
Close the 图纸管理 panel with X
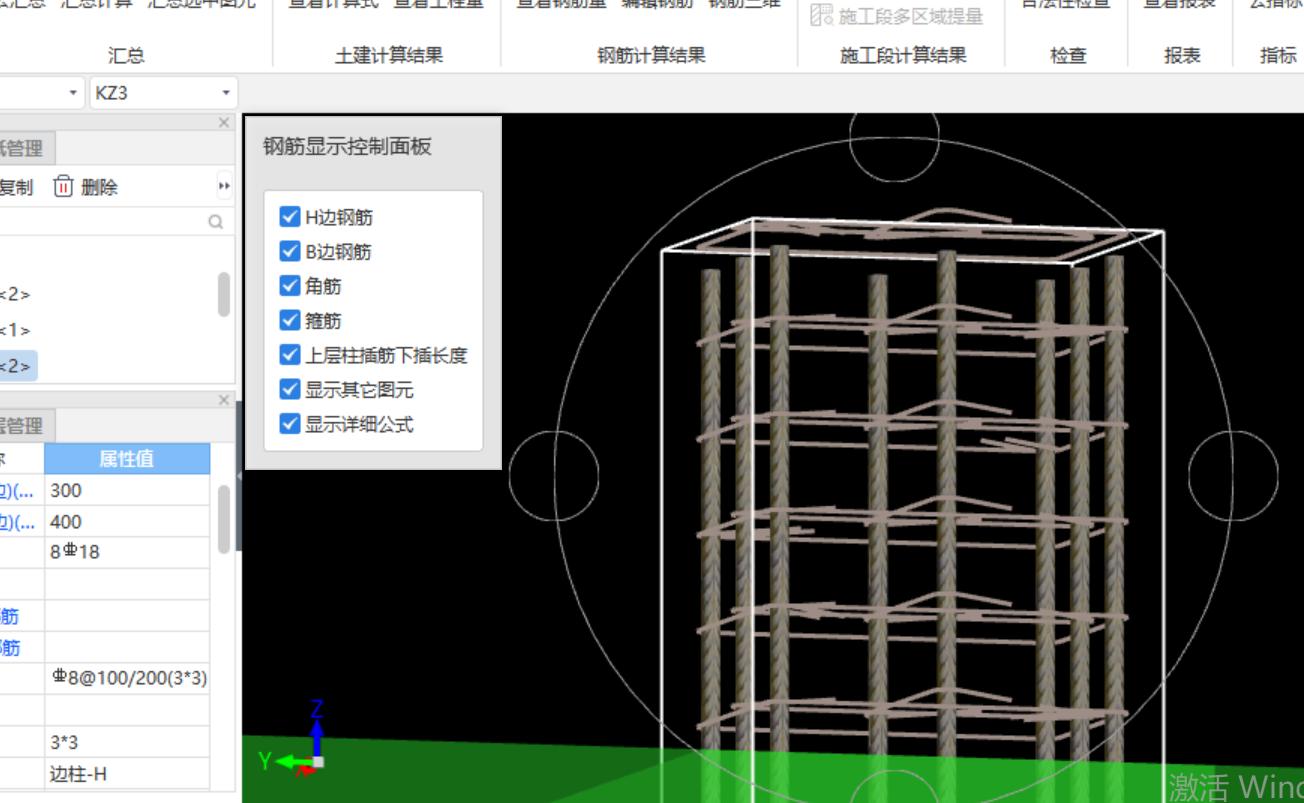224,122
